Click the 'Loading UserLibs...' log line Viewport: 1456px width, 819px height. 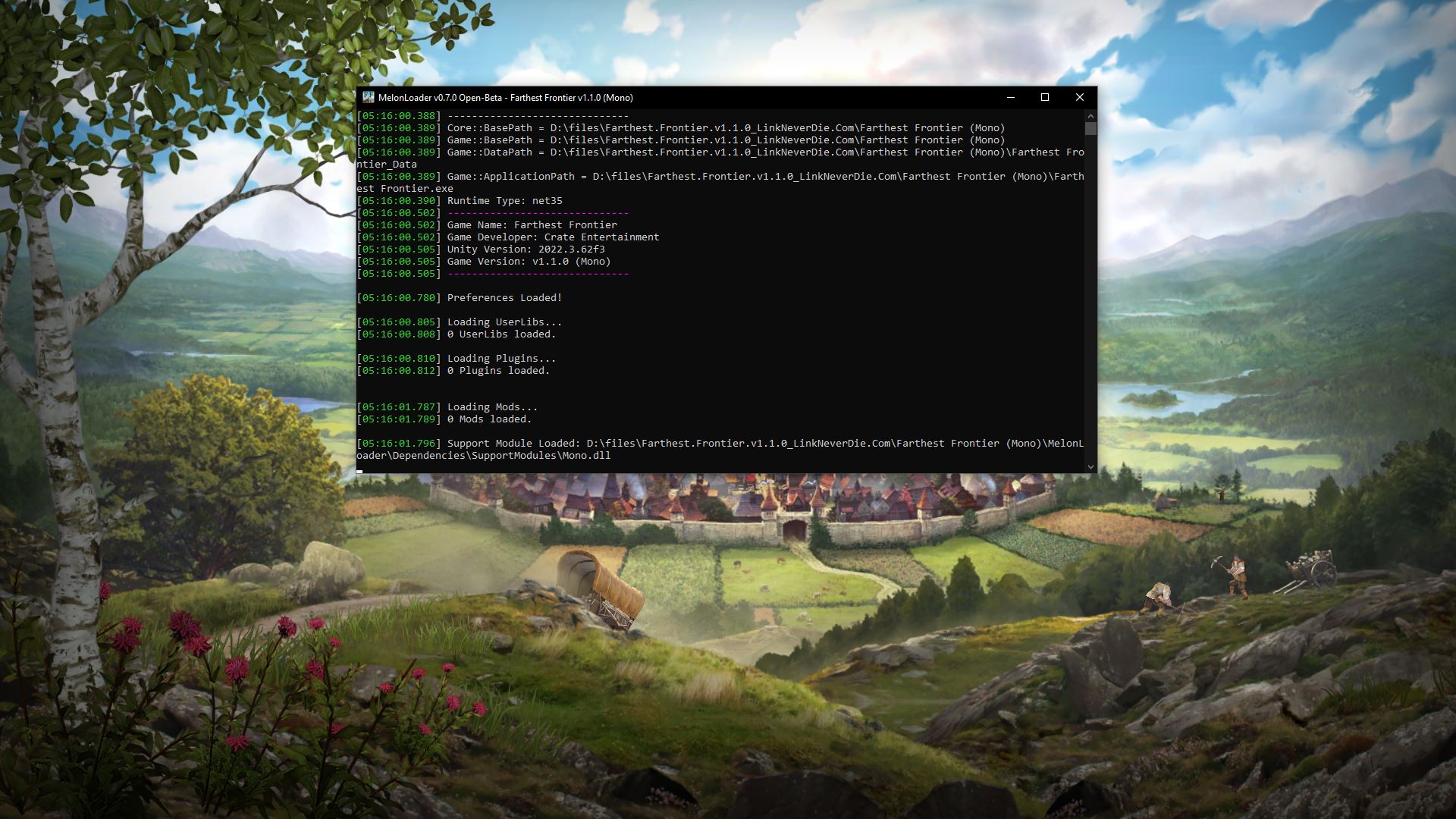tap(460, 322)
